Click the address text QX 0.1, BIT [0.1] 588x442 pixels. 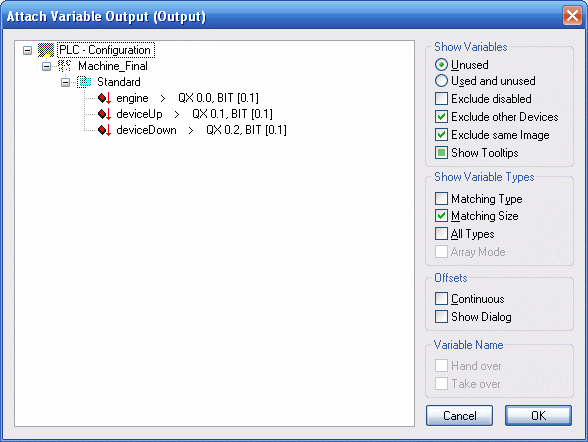[x=232, y=114]
